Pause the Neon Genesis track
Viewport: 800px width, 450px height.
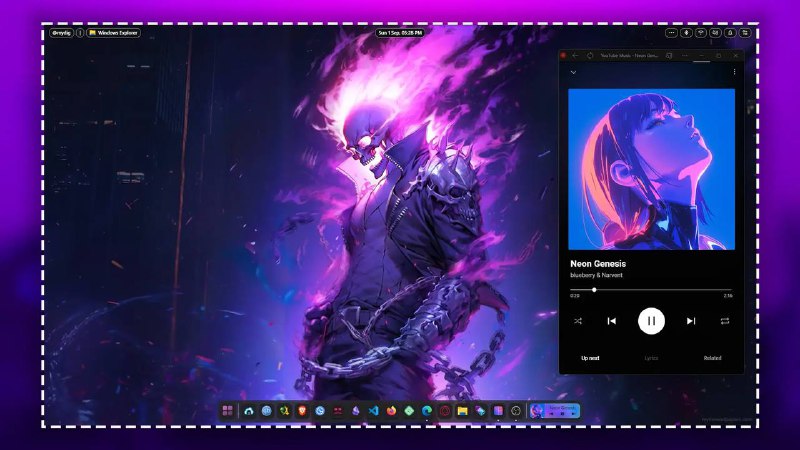[x=651, y=321]
